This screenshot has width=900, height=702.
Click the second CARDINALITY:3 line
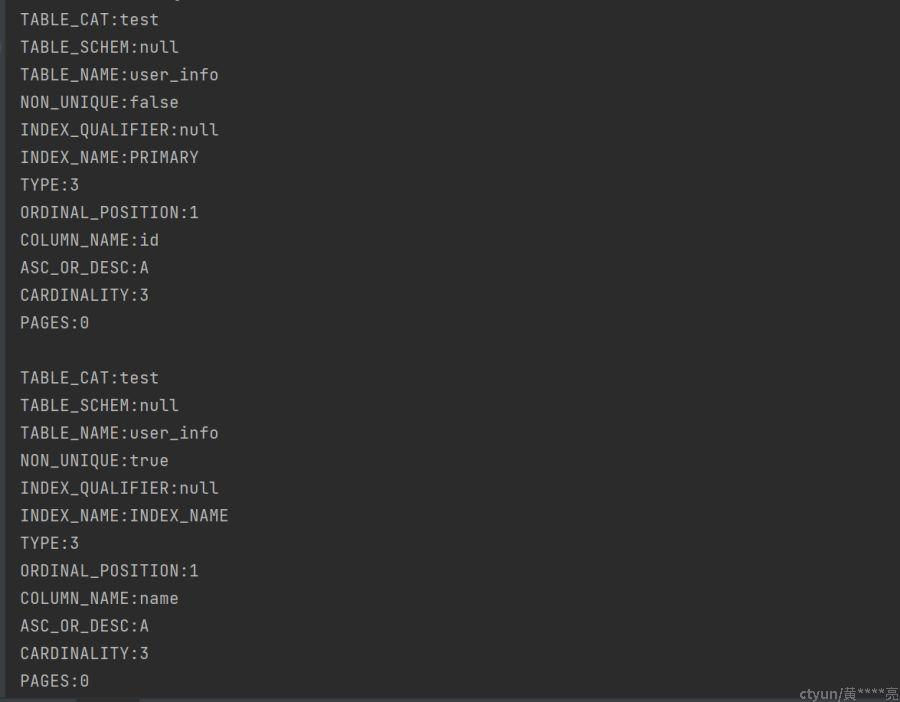coord(84,654)
